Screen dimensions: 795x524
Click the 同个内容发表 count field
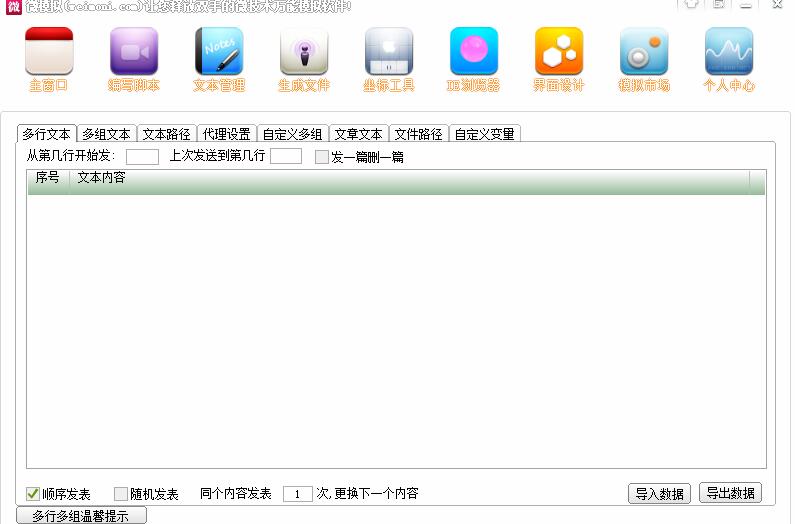point(298,494)
